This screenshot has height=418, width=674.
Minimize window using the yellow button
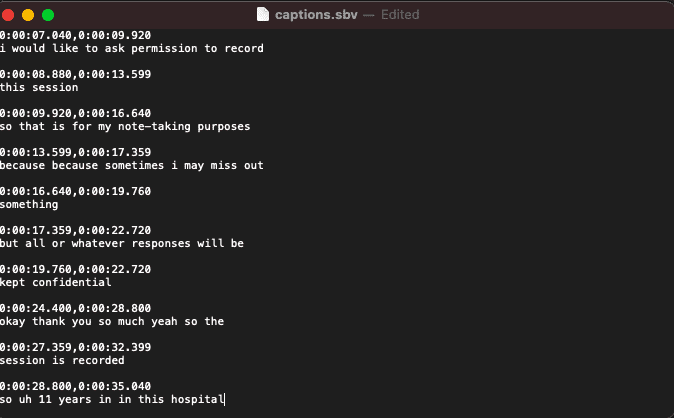pos(28,15)
